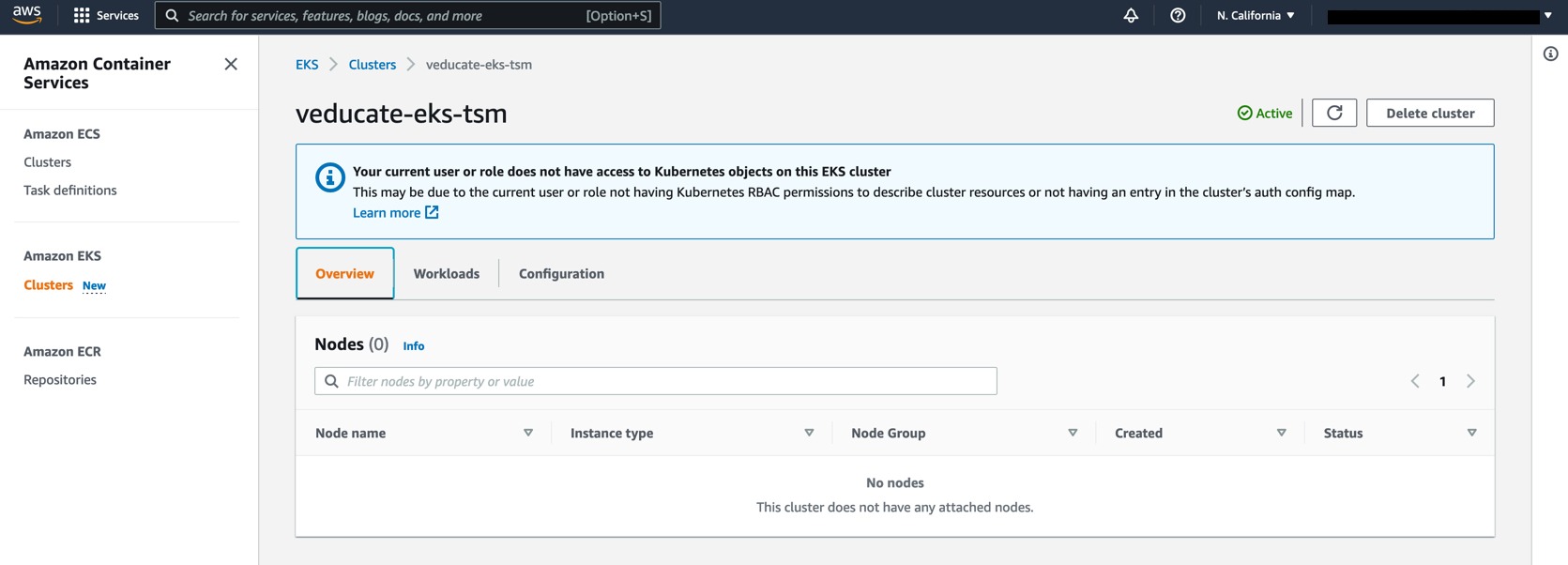
Task: Click the New badge beside Clusters
Action: coord(94,285)
